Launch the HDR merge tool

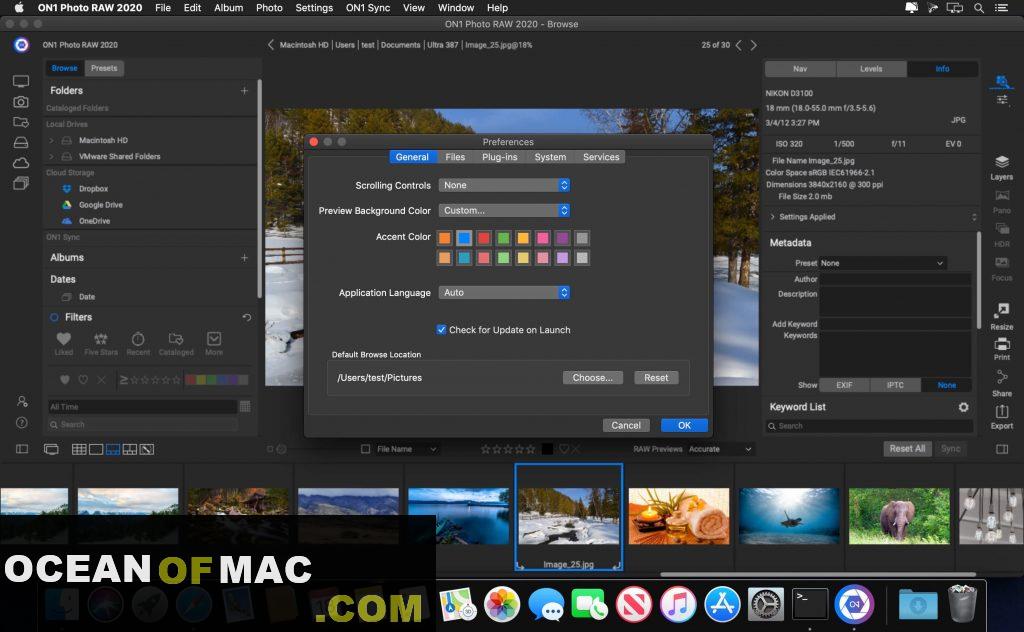coord(1001,235)
